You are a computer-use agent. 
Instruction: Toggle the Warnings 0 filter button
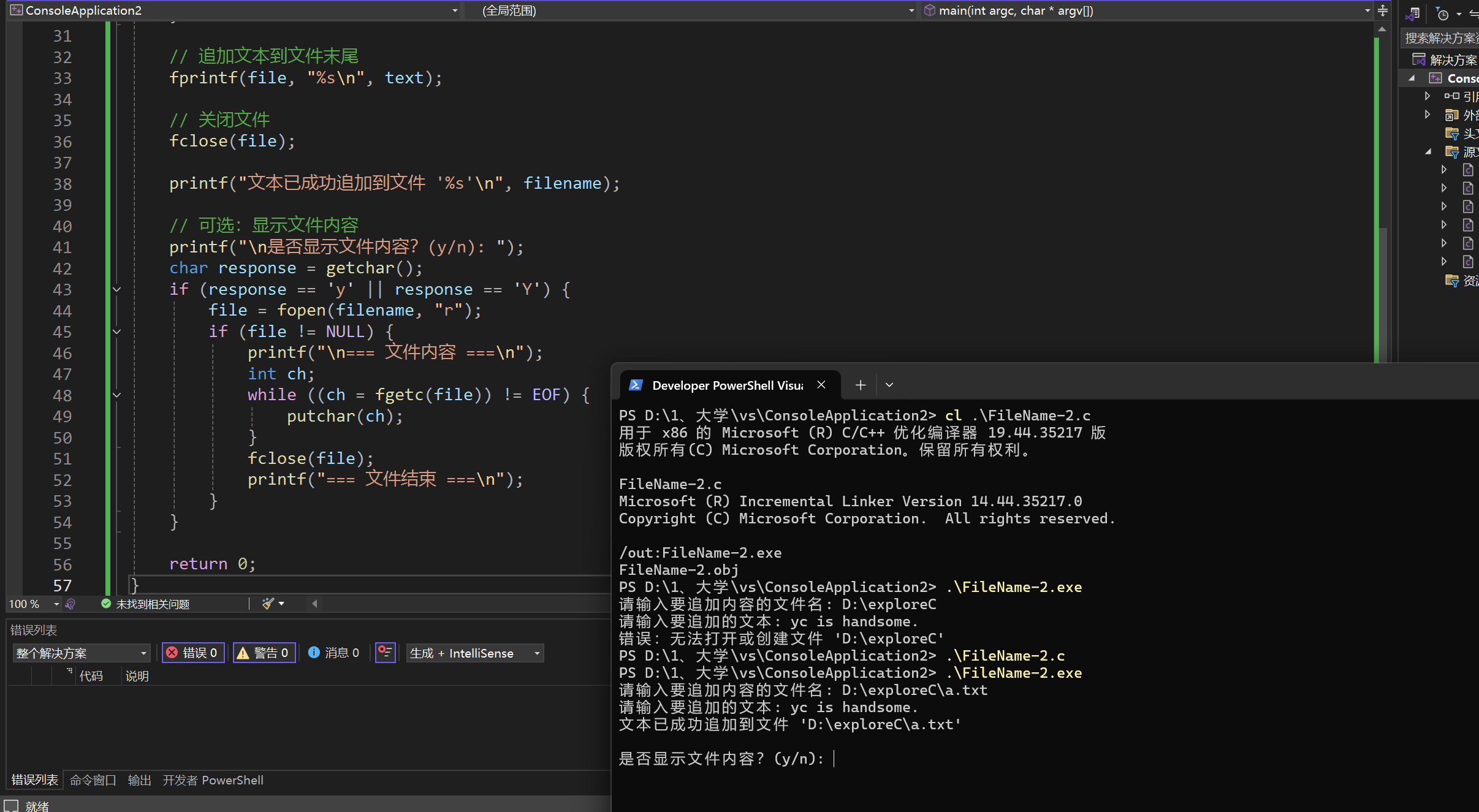[264, 653]
